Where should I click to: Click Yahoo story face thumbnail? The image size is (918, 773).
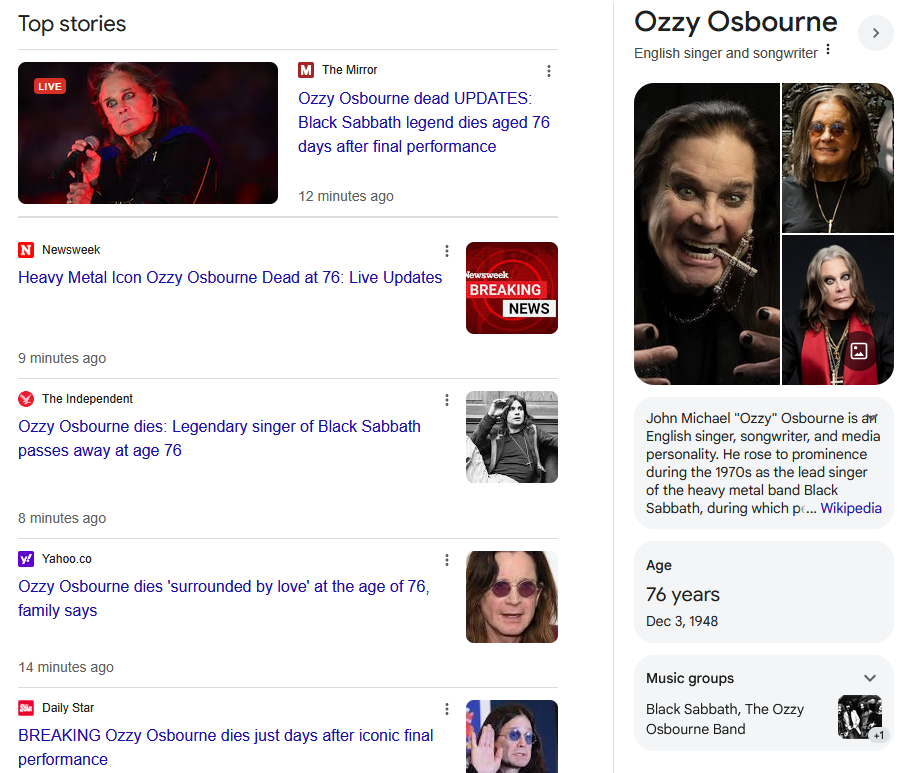[x=512, y=597]
